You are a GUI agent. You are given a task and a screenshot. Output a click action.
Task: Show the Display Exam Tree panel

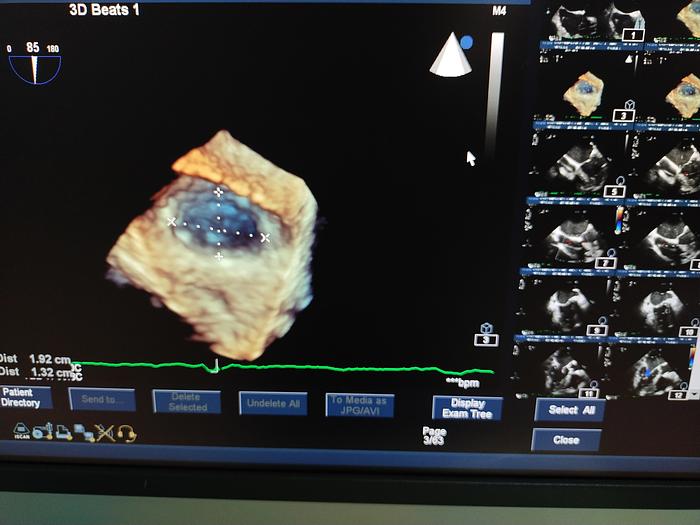[x=467, y=408]
